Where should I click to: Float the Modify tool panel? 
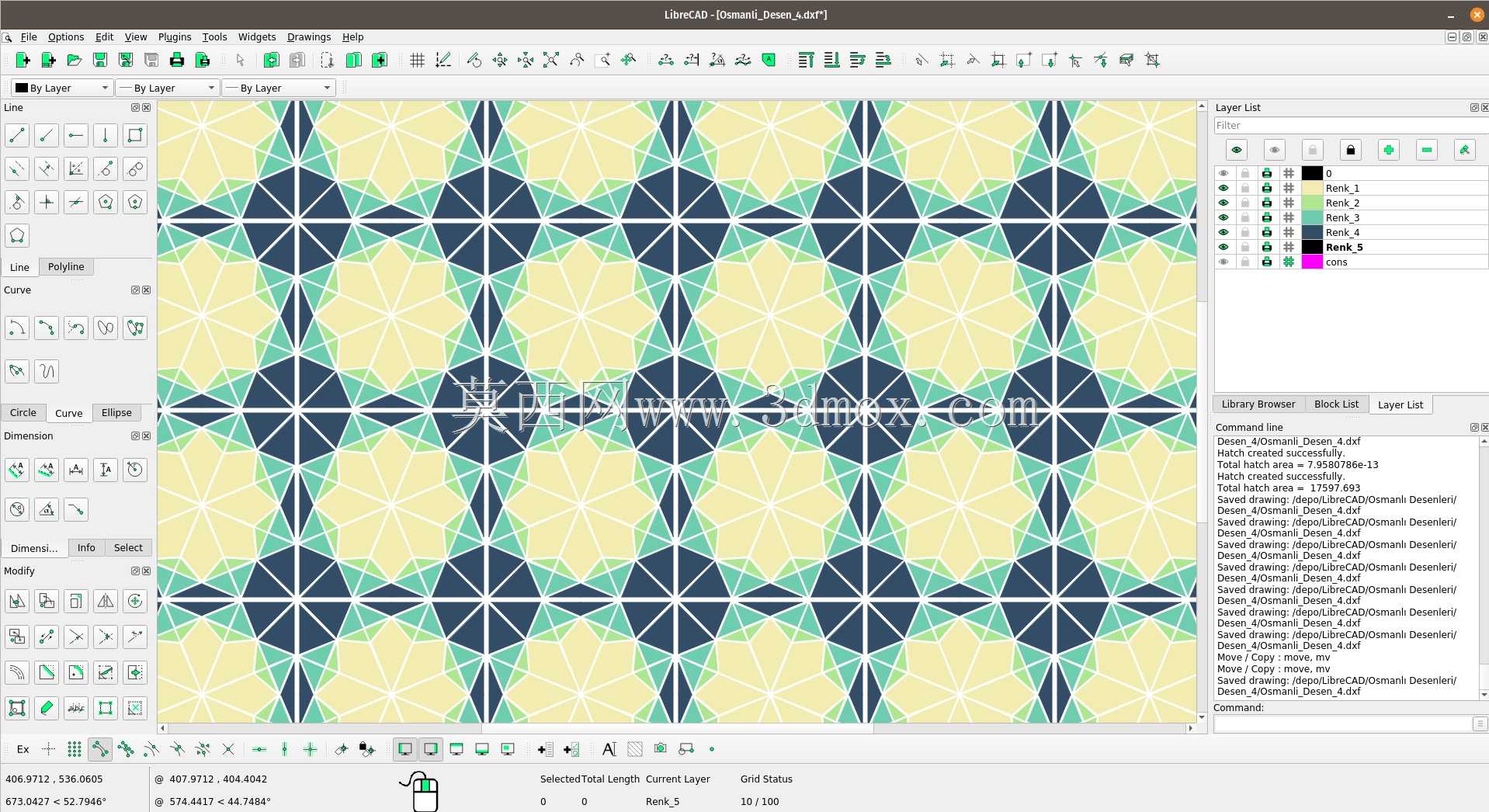pos(135,571)
